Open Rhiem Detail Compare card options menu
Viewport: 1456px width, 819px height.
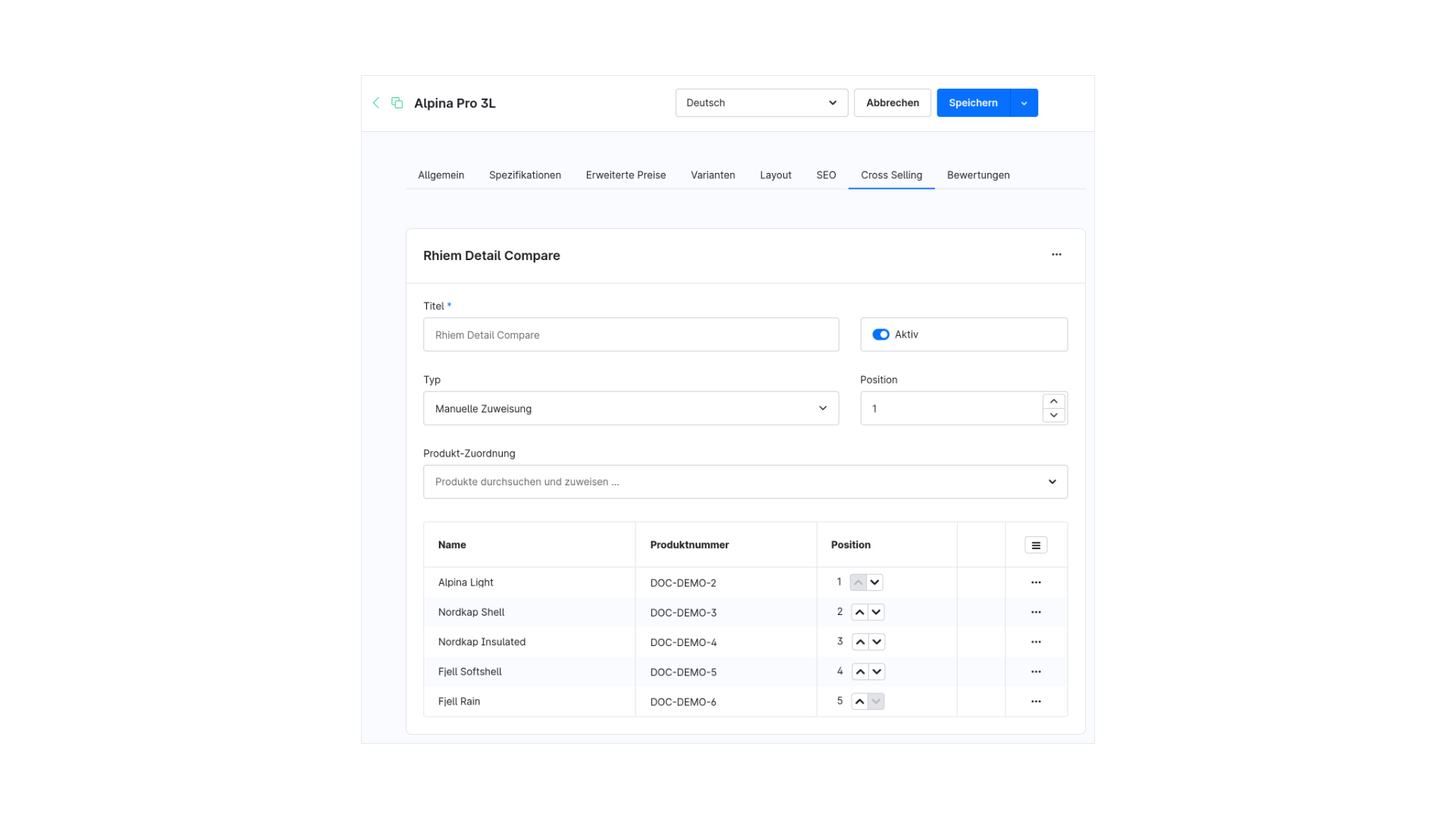pyautogui.click(x=1056, y=255)
